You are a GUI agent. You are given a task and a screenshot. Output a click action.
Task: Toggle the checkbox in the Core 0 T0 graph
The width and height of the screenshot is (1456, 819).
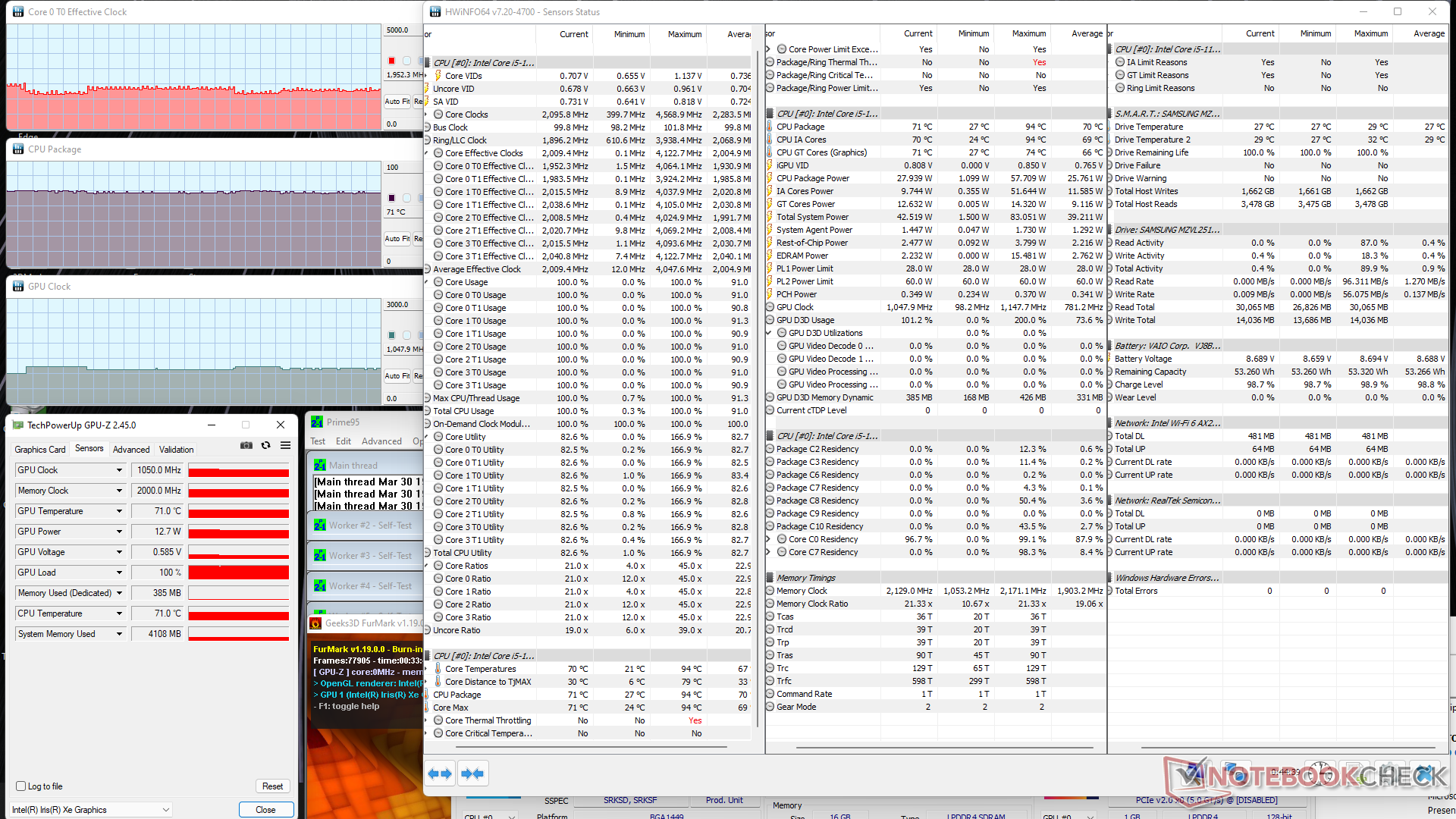[406, 61]
